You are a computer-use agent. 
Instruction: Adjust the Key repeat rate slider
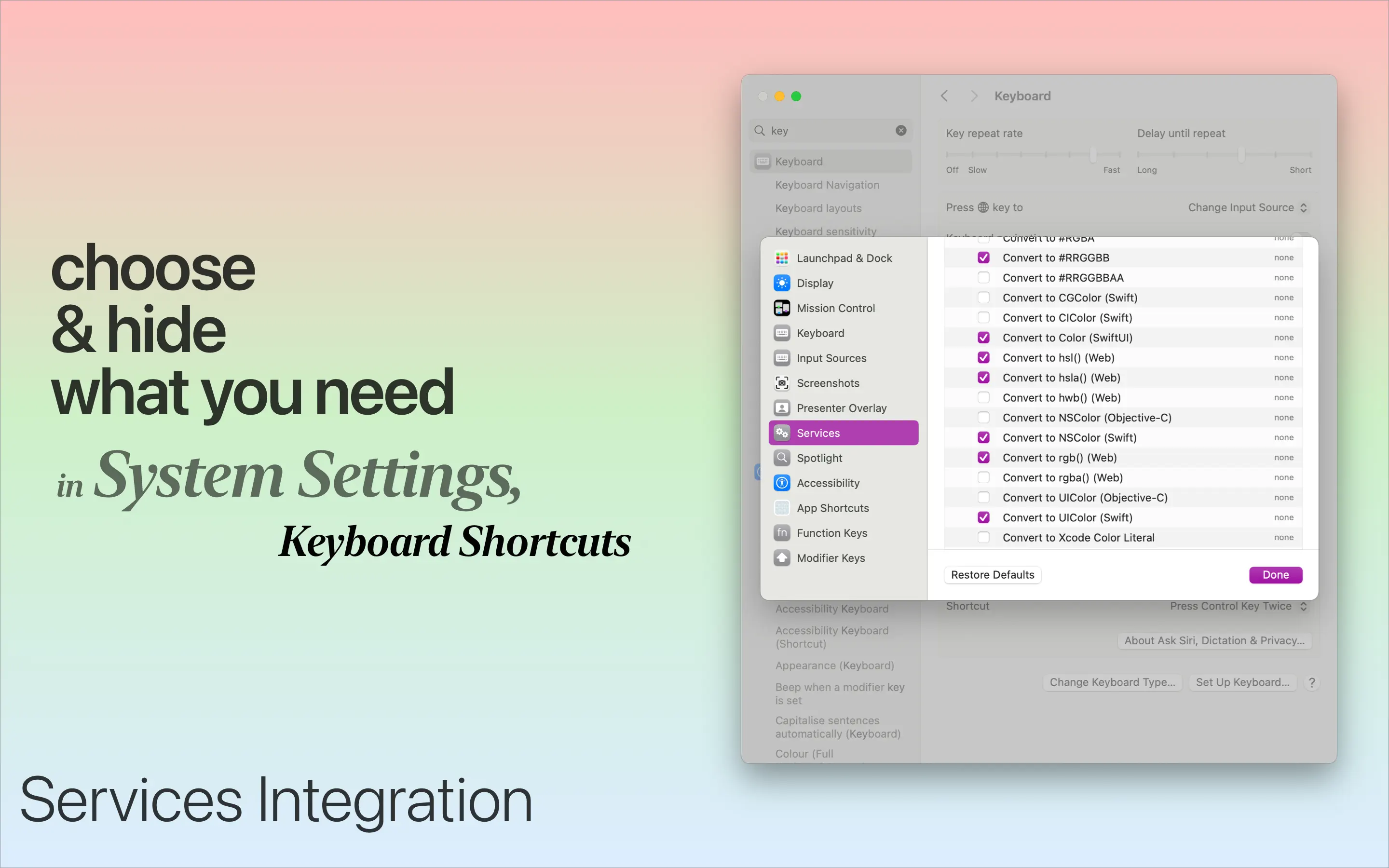1093,154
